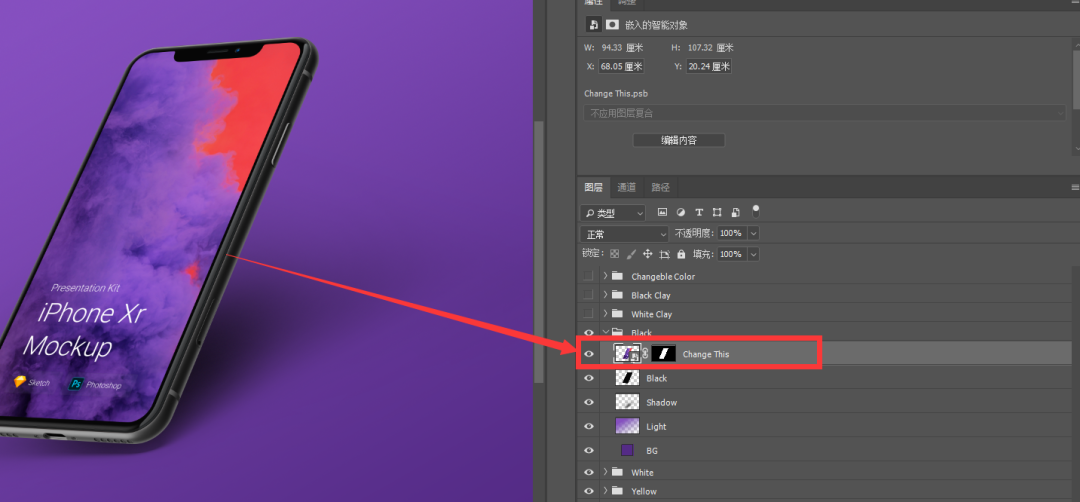Select the Shadow layer thumbnail
1080x502 pixels.
[627, 402]
